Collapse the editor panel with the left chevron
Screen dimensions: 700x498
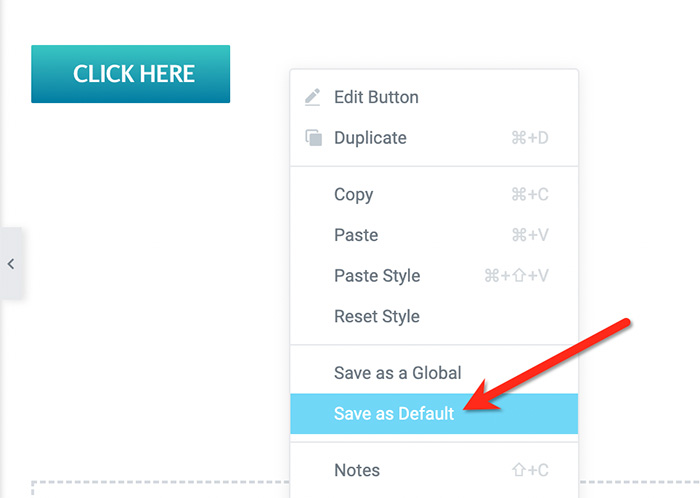pos(11,264)
